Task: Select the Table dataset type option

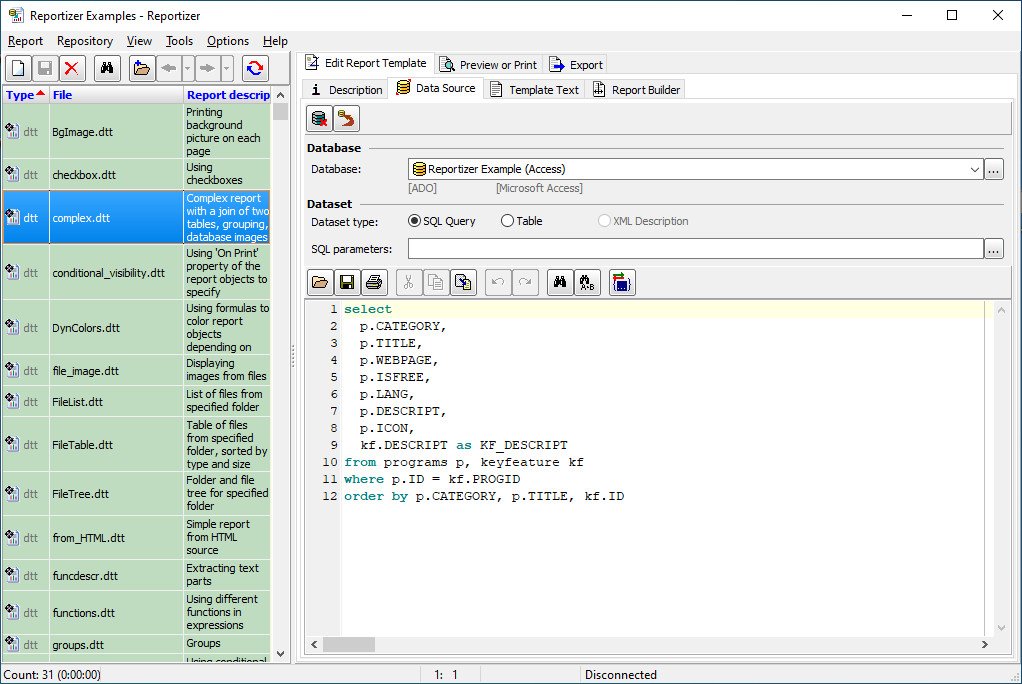Action: pos(507,221)
